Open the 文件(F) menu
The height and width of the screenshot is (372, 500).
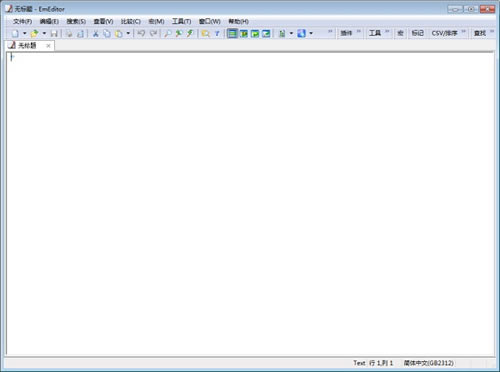[22, 21]
